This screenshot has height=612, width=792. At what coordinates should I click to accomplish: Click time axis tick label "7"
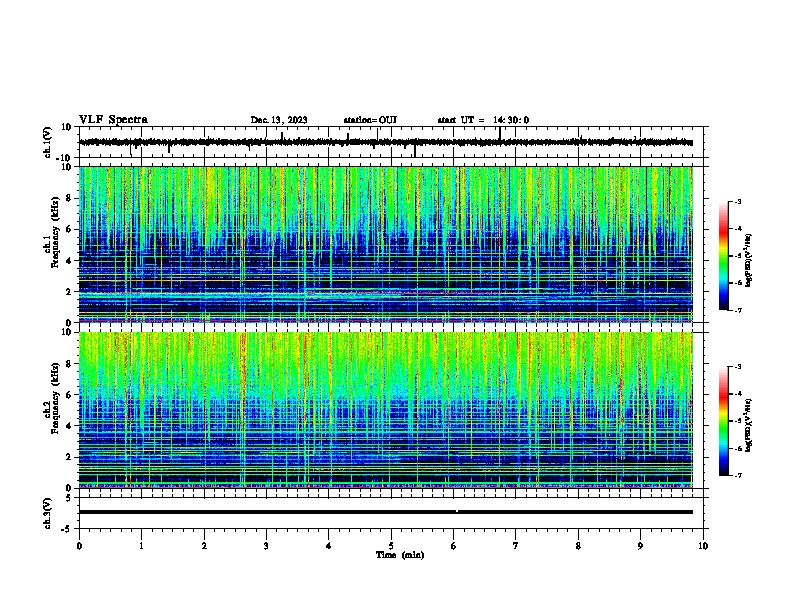(x=516, y=546)
